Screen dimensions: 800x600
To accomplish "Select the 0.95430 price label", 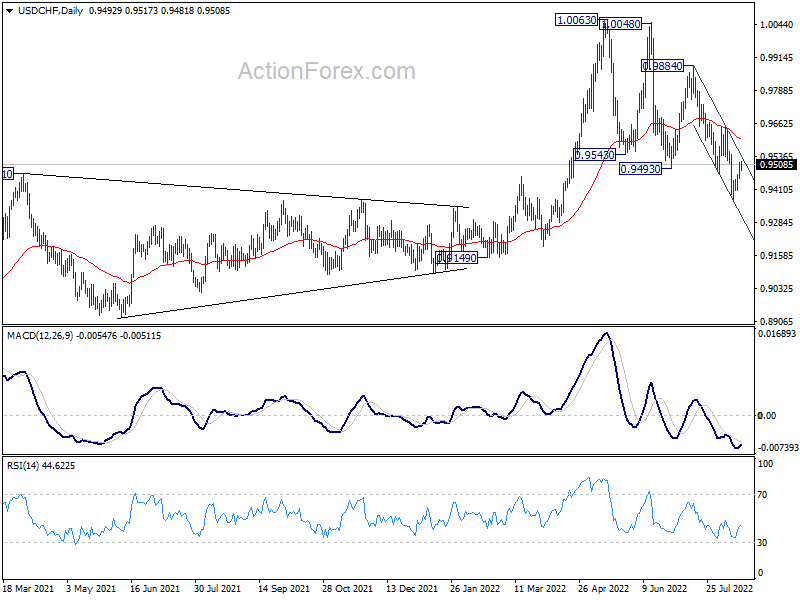I will [594, 155].
